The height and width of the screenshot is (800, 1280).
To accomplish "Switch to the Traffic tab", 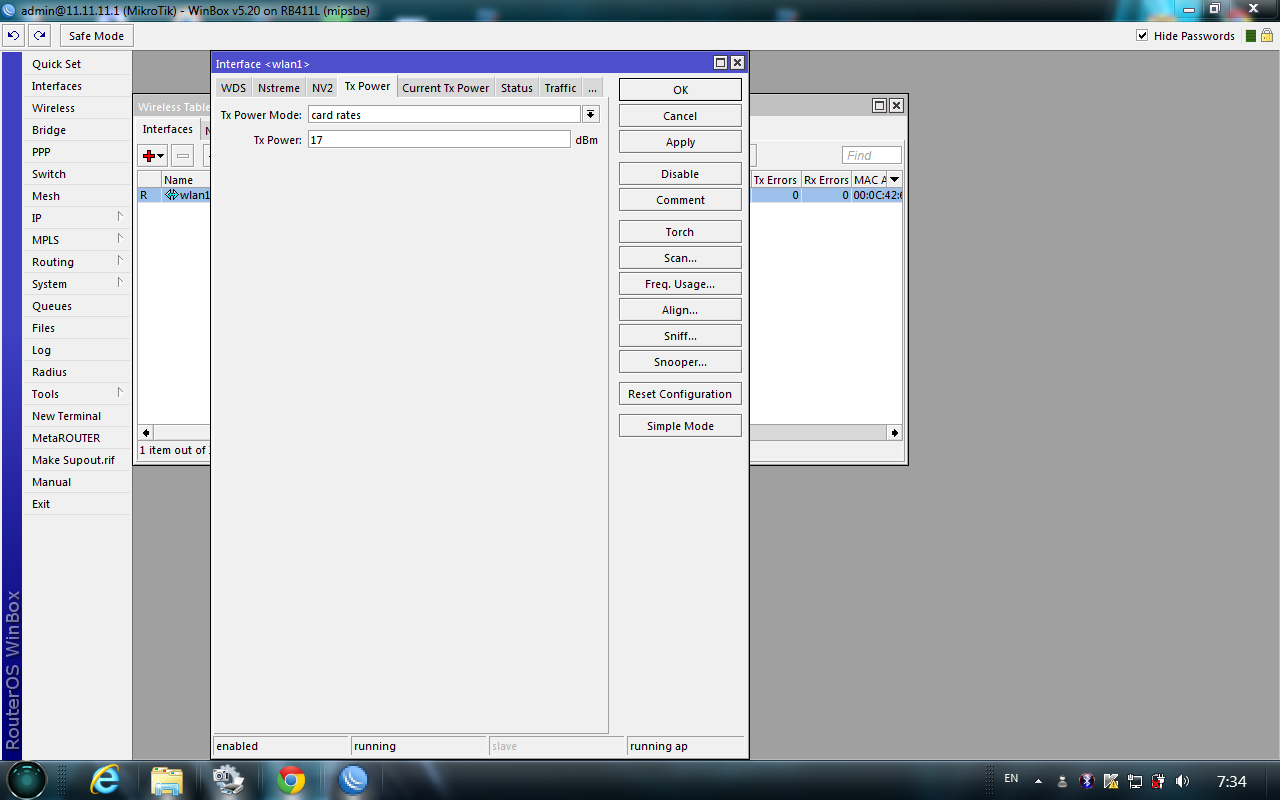I will click(x=560, y=88).
